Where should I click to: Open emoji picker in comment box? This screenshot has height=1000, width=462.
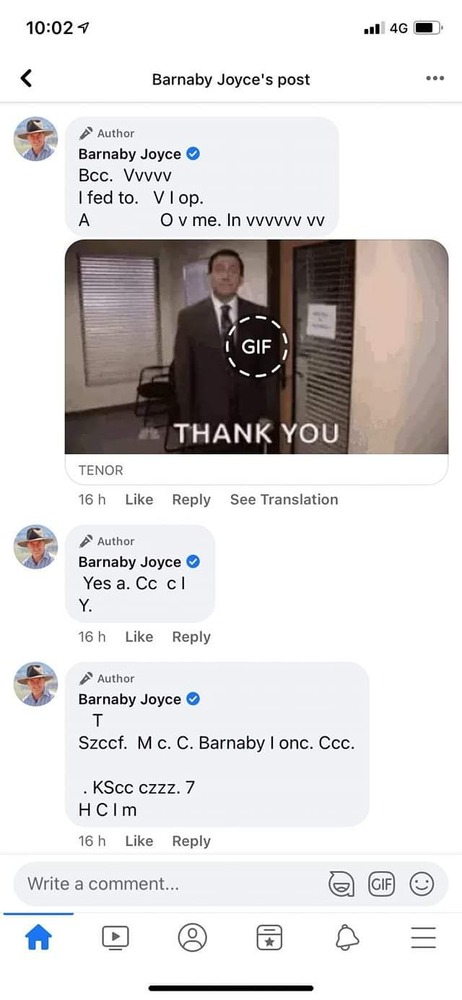tap(421, 884)
